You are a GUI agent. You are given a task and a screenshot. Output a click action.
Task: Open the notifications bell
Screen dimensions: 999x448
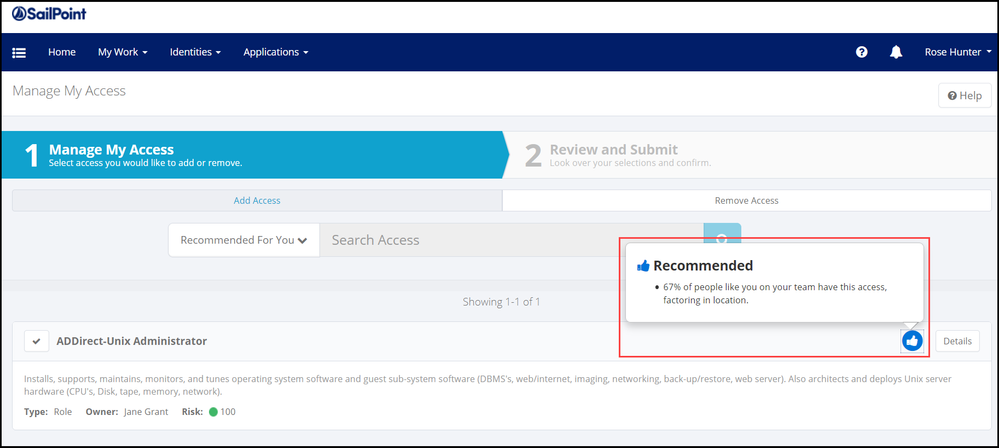click(x=896, y=52)
